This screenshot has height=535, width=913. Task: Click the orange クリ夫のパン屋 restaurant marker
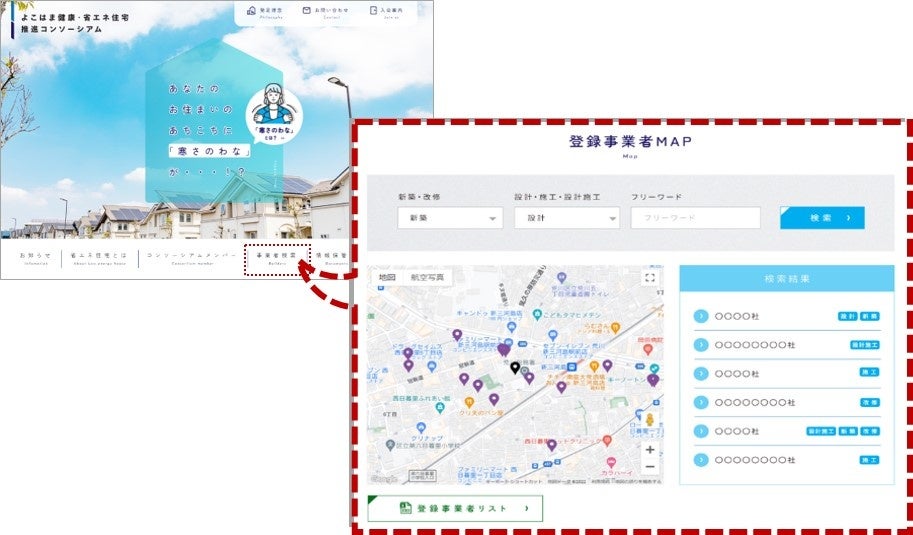pyautogui.click(x=469, y=402)
